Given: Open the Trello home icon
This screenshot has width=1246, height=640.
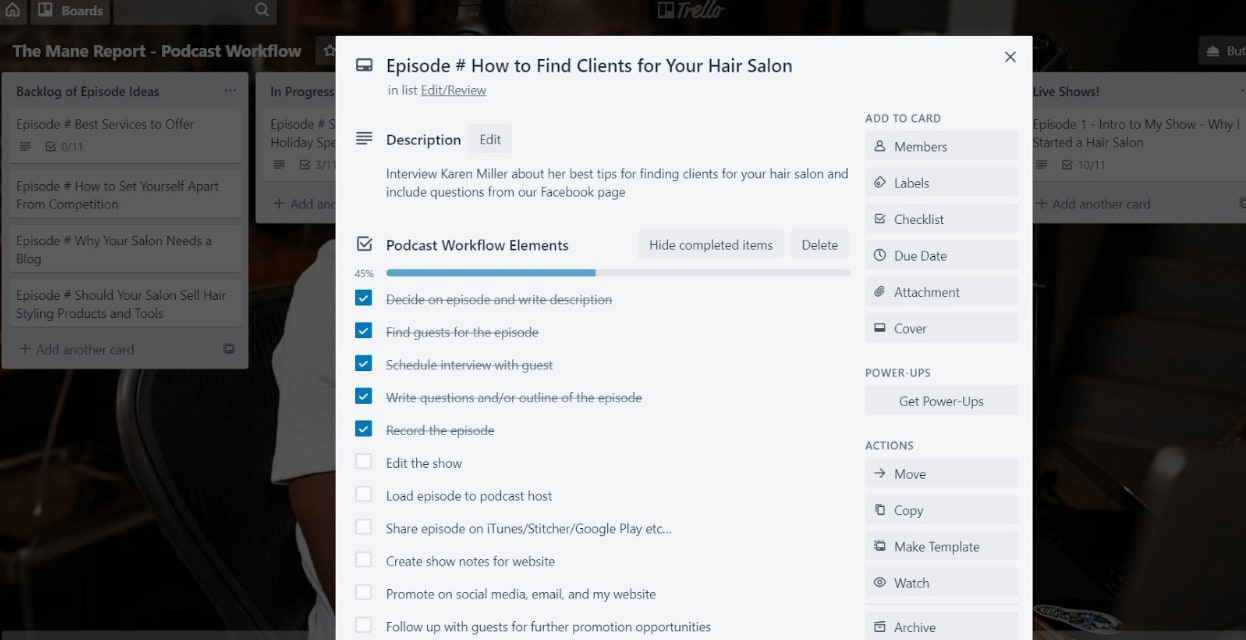Looking at the screenshot, I should tap(12, 11).
